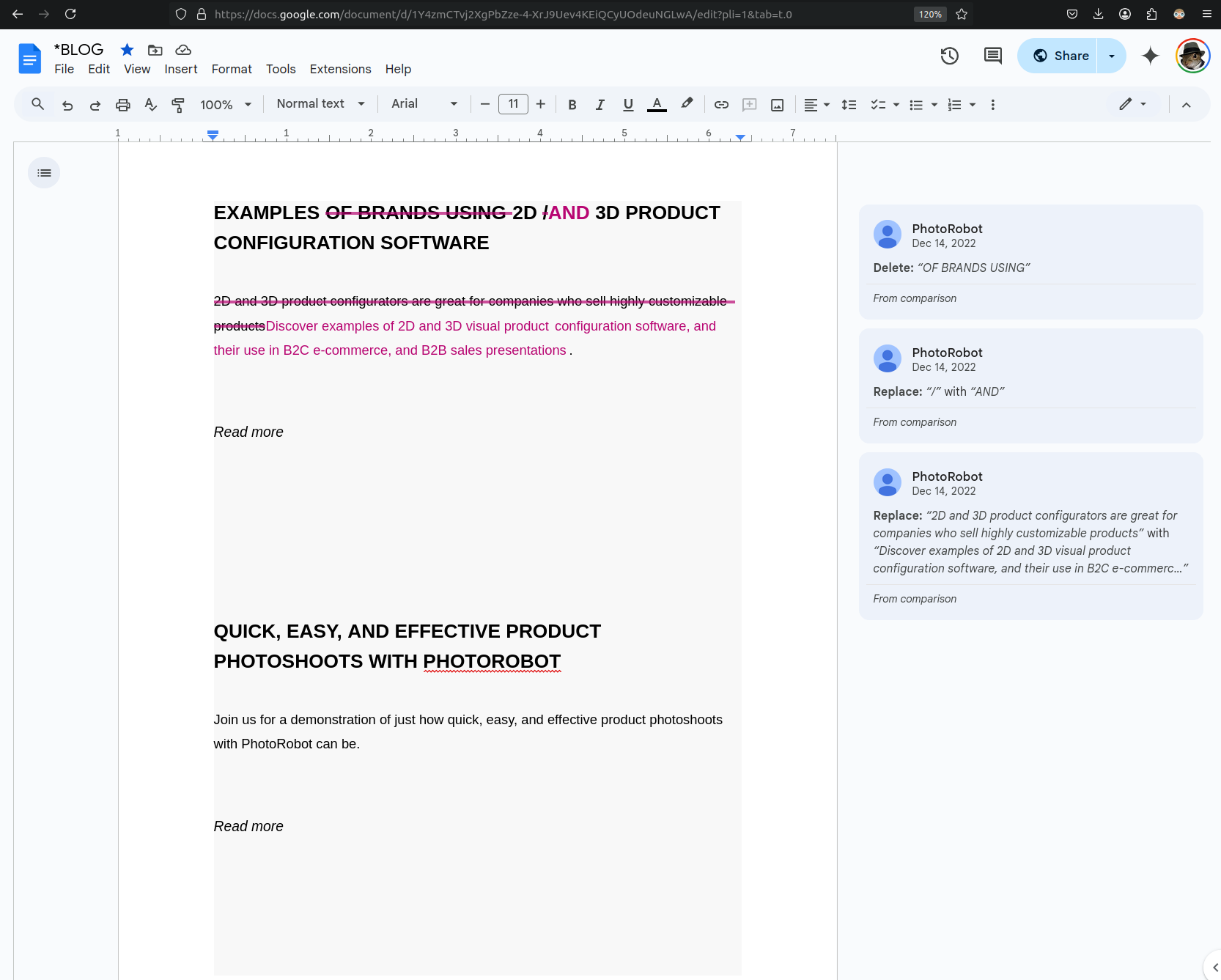This screenshot has width=1221, height=980.
Task: Print the document
Action: click(123, 105)
